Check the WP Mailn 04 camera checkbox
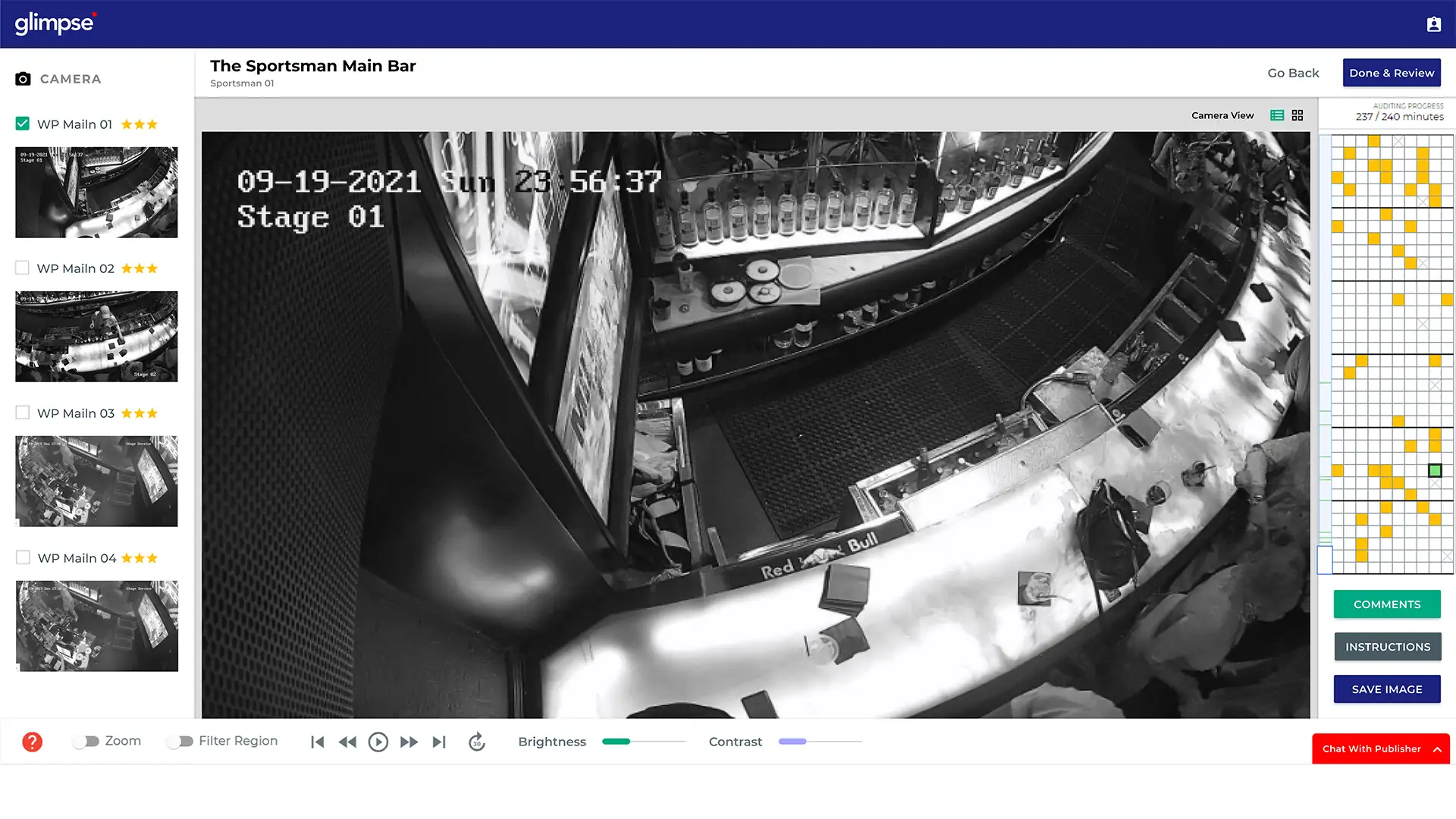 (23, 557)
